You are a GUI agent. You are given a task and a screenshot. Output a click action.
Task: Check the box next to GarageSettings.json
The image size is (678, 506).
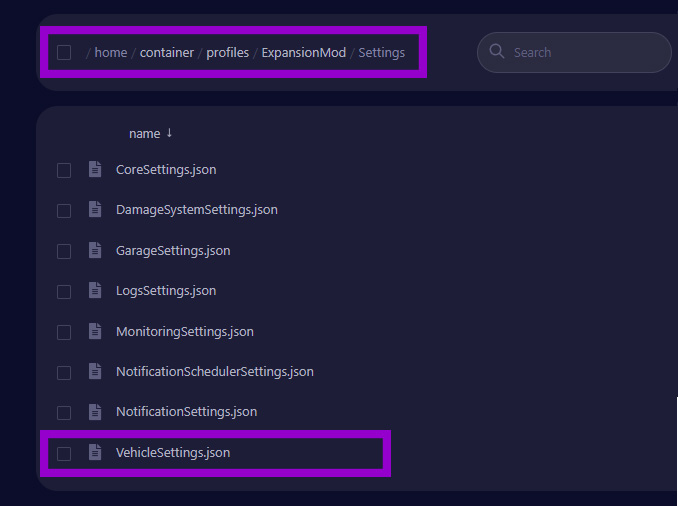coord(64,251)
